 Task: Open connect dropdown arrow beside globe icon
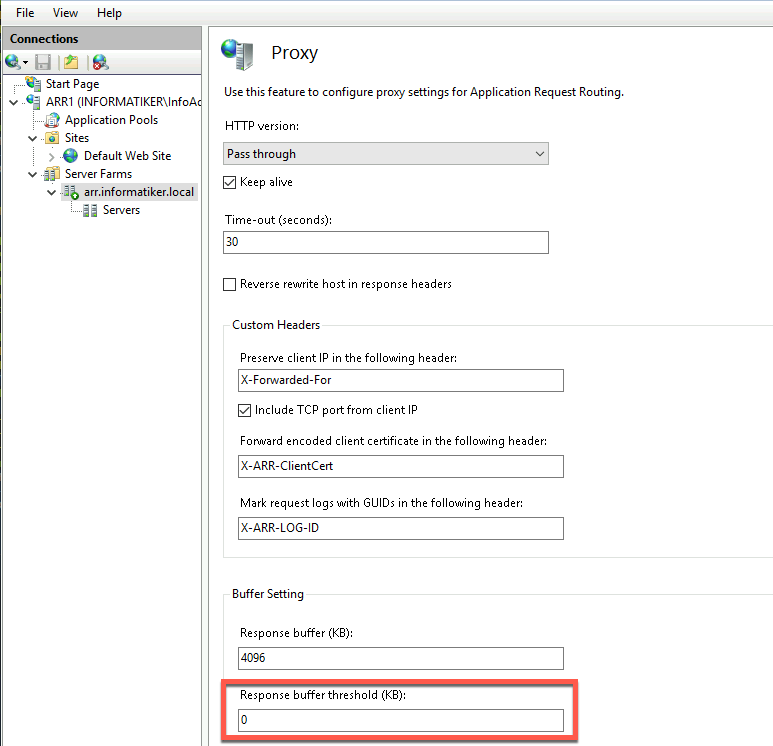[x=26, y=63]
